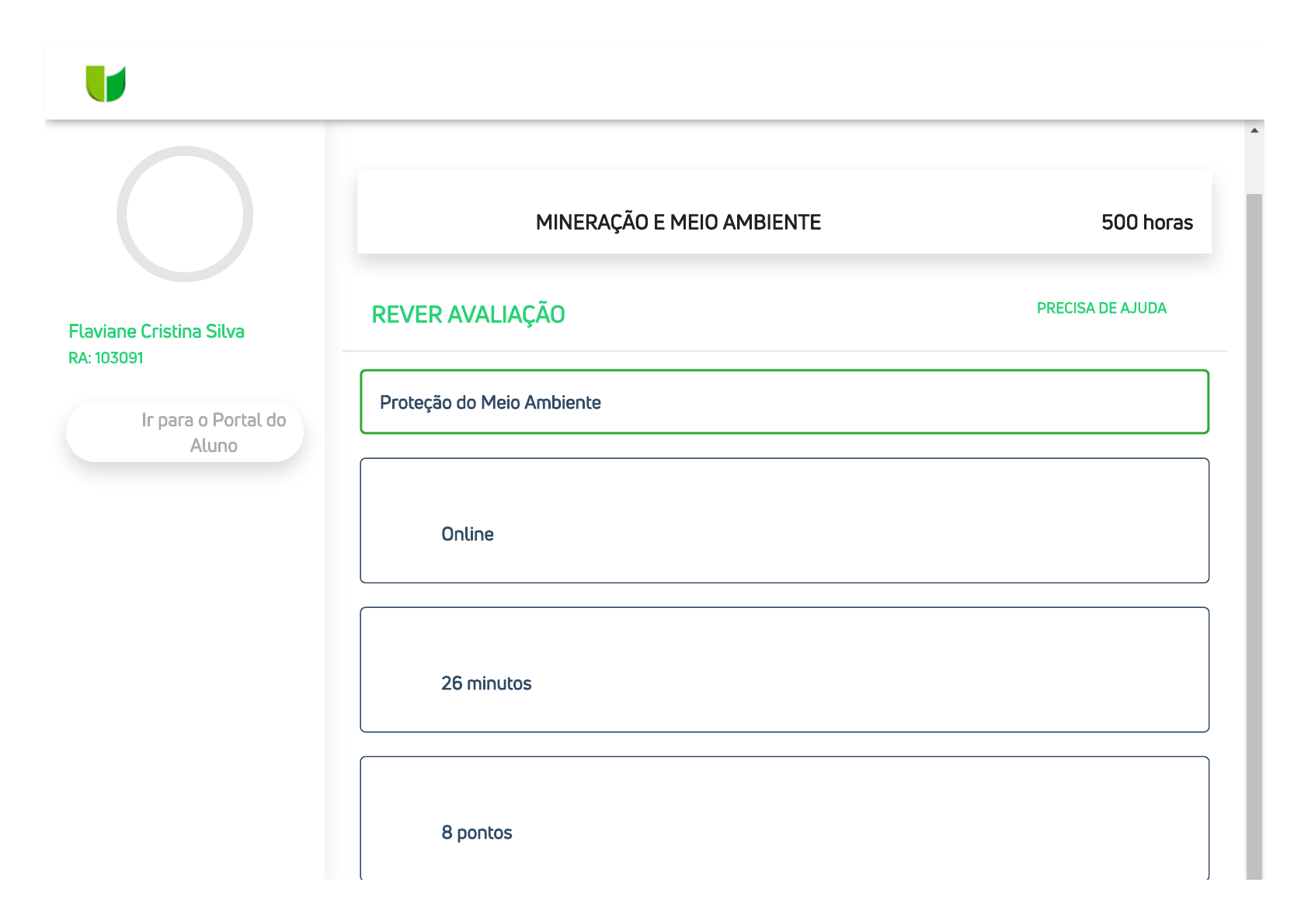Click the MINERAÇÃO E MEIO AMBIENTE course title

pyautogui.click(x=677, y=223)
